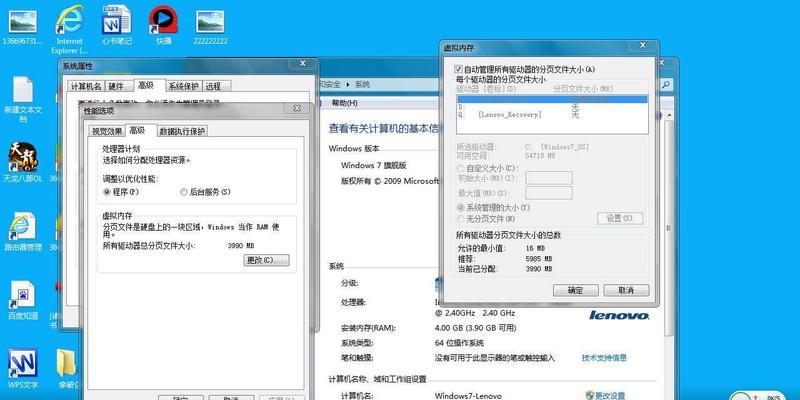Launch the 快播 player shortcut

pyautogui.click(x=163, y=21)
